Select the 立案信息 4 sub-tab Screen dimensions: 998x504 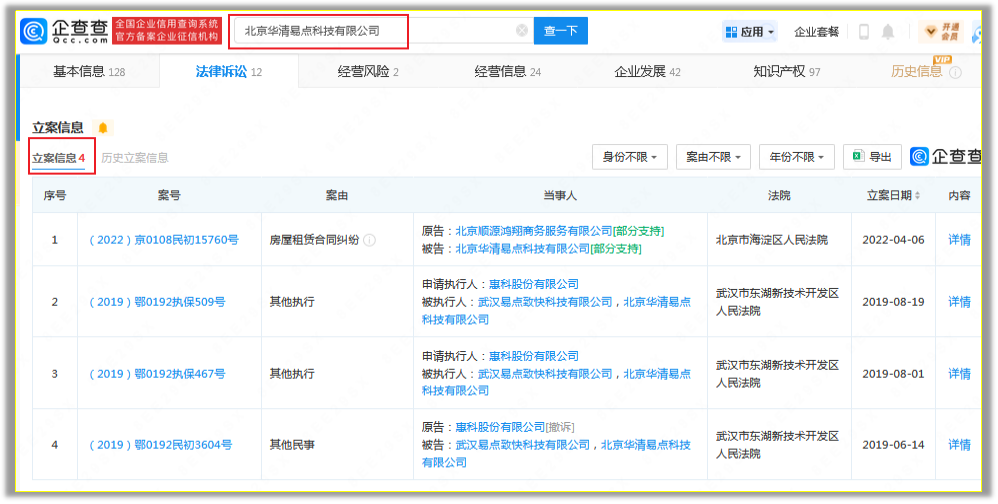click(x=59, y=158)
